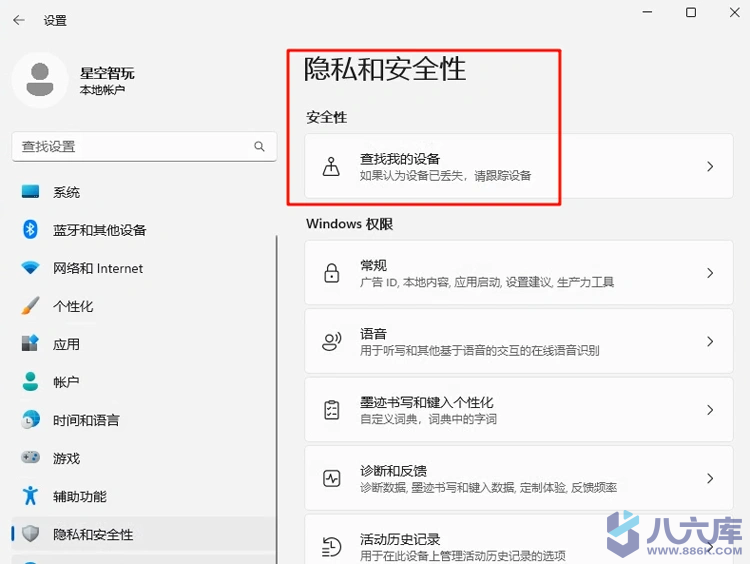The width and height of the screenshot is (750, 564).
Task: Click the Windows 权限 section heading
Action: [350, 224]
